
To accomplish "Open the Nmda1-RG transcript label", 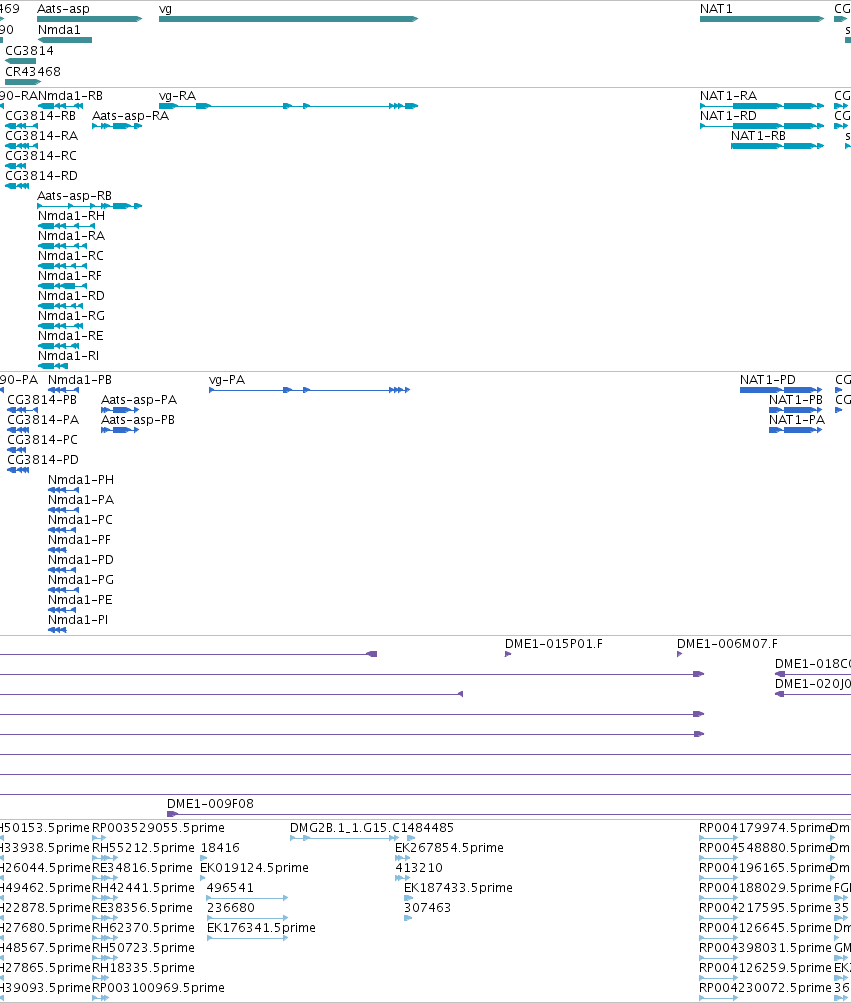I will click(x=71, y=315).
